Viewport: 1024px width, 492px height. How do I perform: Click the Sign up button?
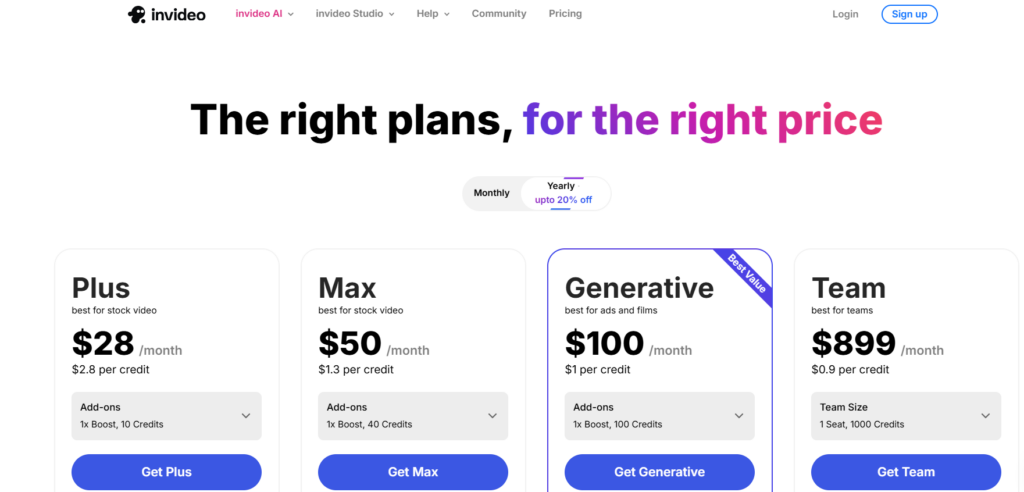(x=909, y=14)
